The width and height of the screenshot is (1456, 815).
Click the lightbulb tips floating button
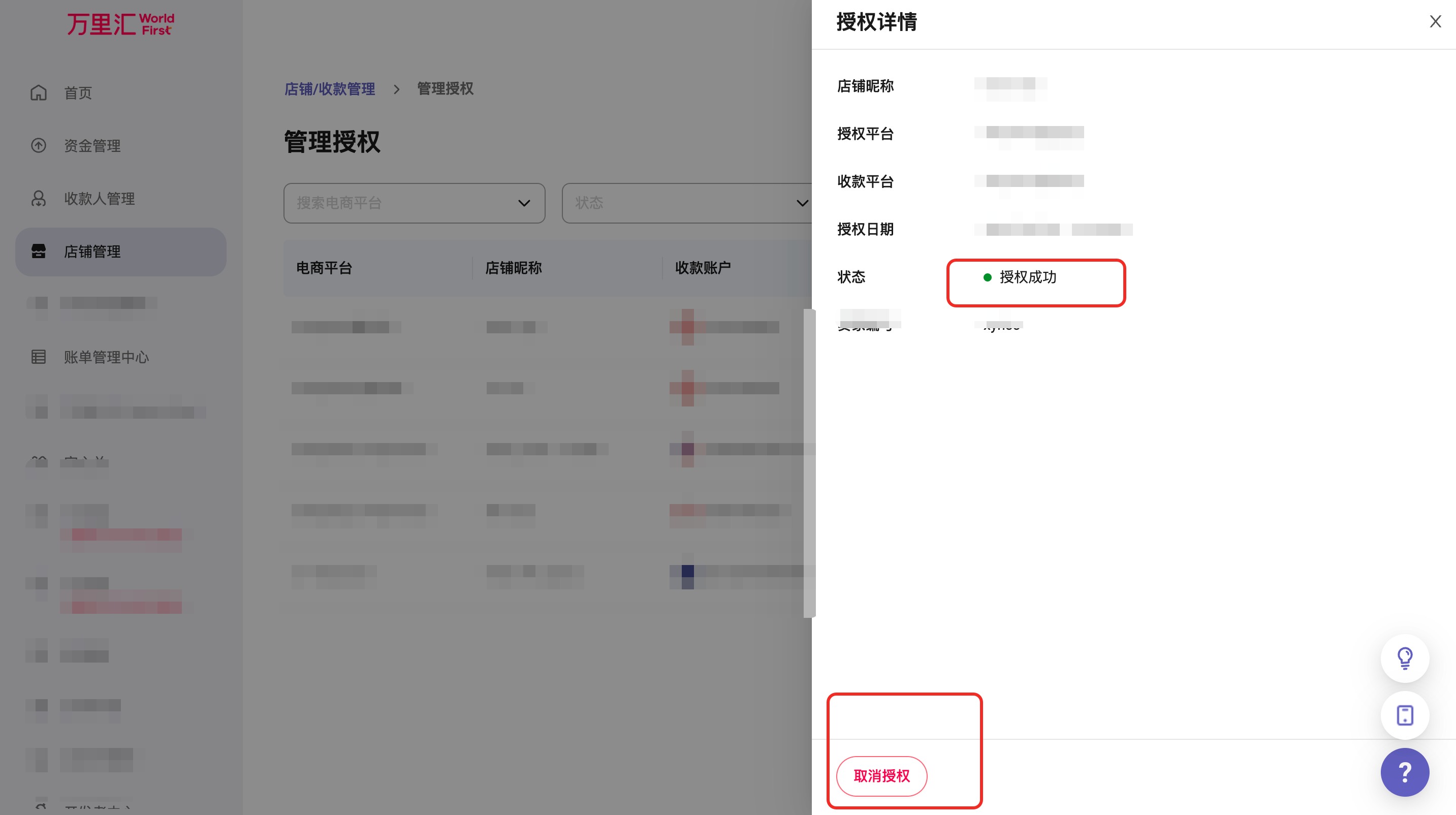click(1405, 659)
